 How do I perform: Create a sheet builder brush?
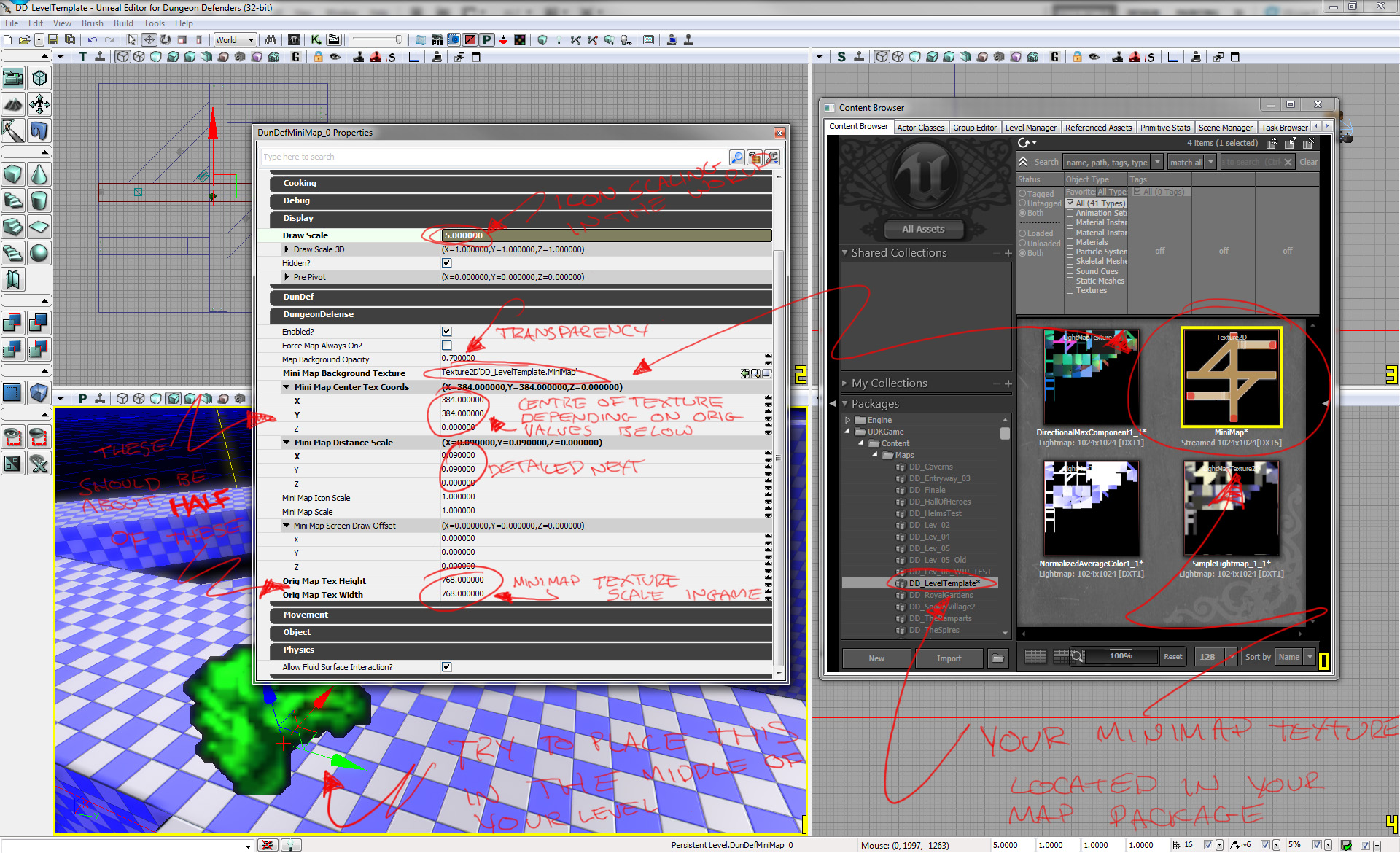tap(39, 227)
